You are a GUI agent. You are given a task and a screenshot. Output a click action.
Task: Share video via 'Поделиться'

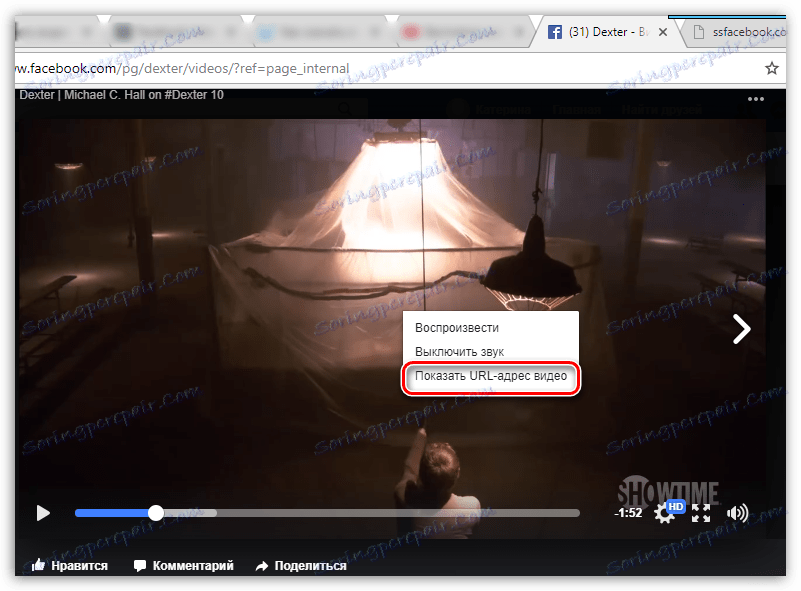(301, 565)
